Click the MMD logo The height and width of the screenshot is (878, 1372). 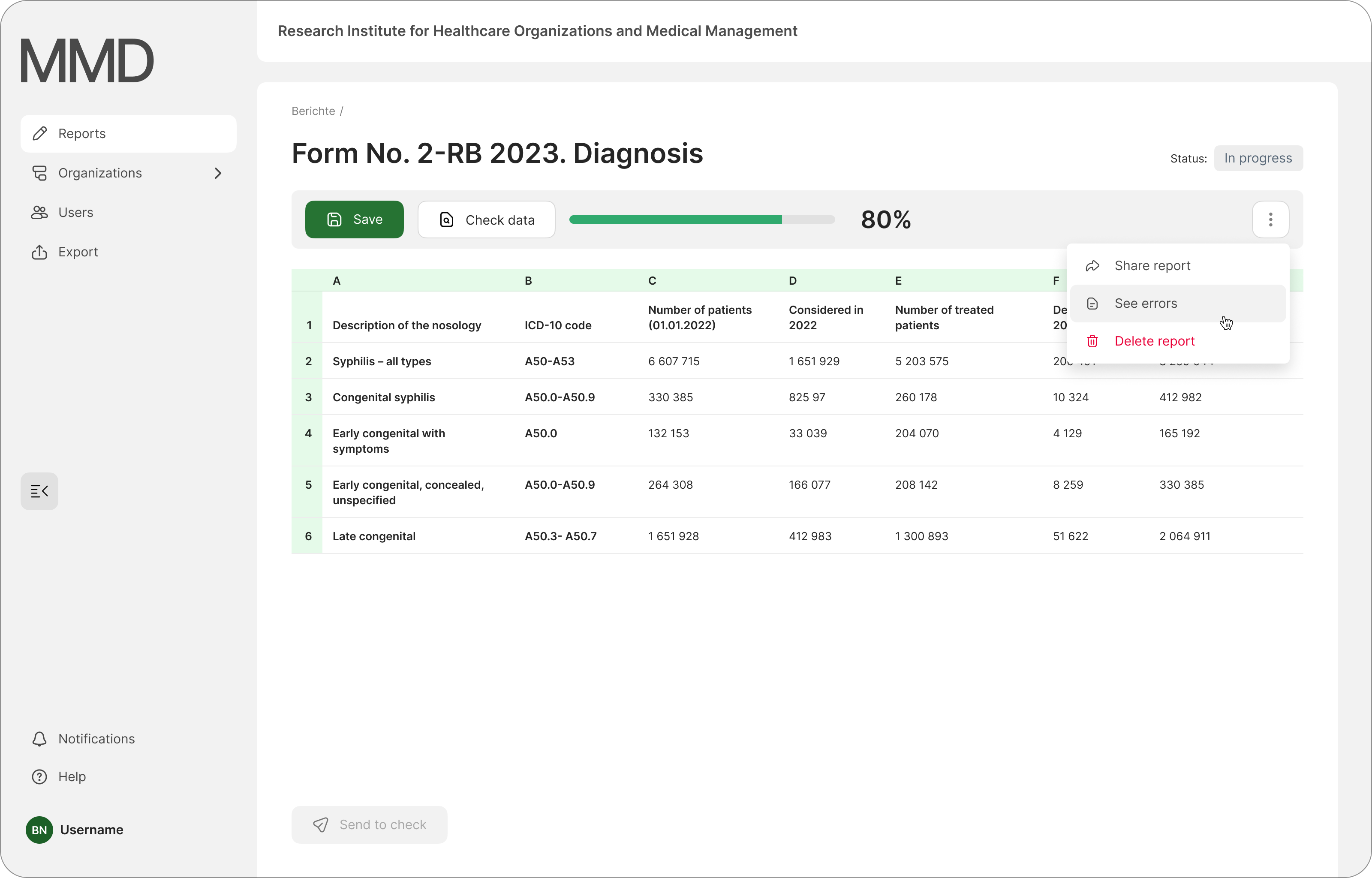pyautogui.click(x=87, y=60)
